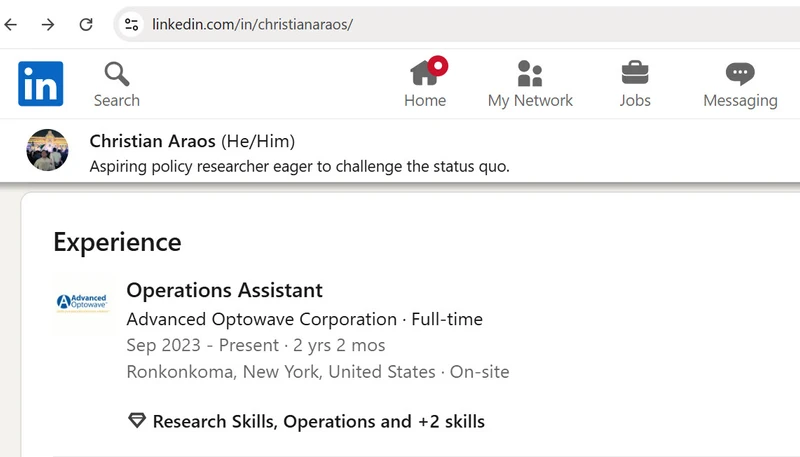Image resolution: width=800 pixels, height=457 pixels.
Task: Click the Christian Araos name in sticky header
Action: (x=152, y=140)
